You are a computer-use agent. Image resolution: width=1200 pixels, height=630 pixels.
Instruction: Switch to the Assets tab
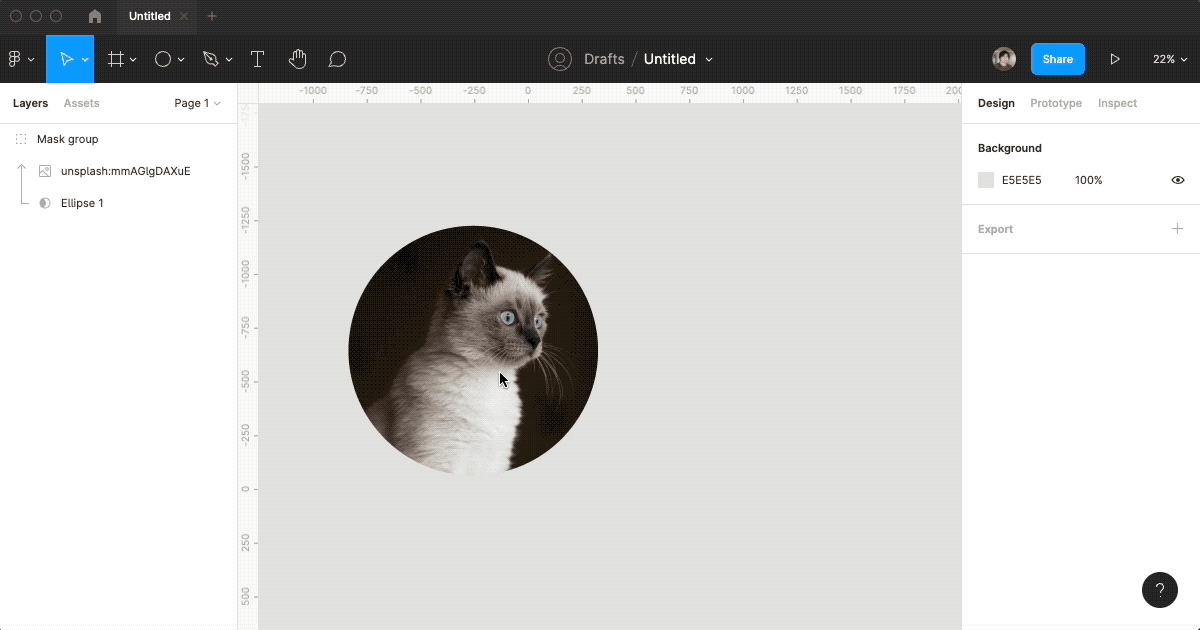coord(81,103)
